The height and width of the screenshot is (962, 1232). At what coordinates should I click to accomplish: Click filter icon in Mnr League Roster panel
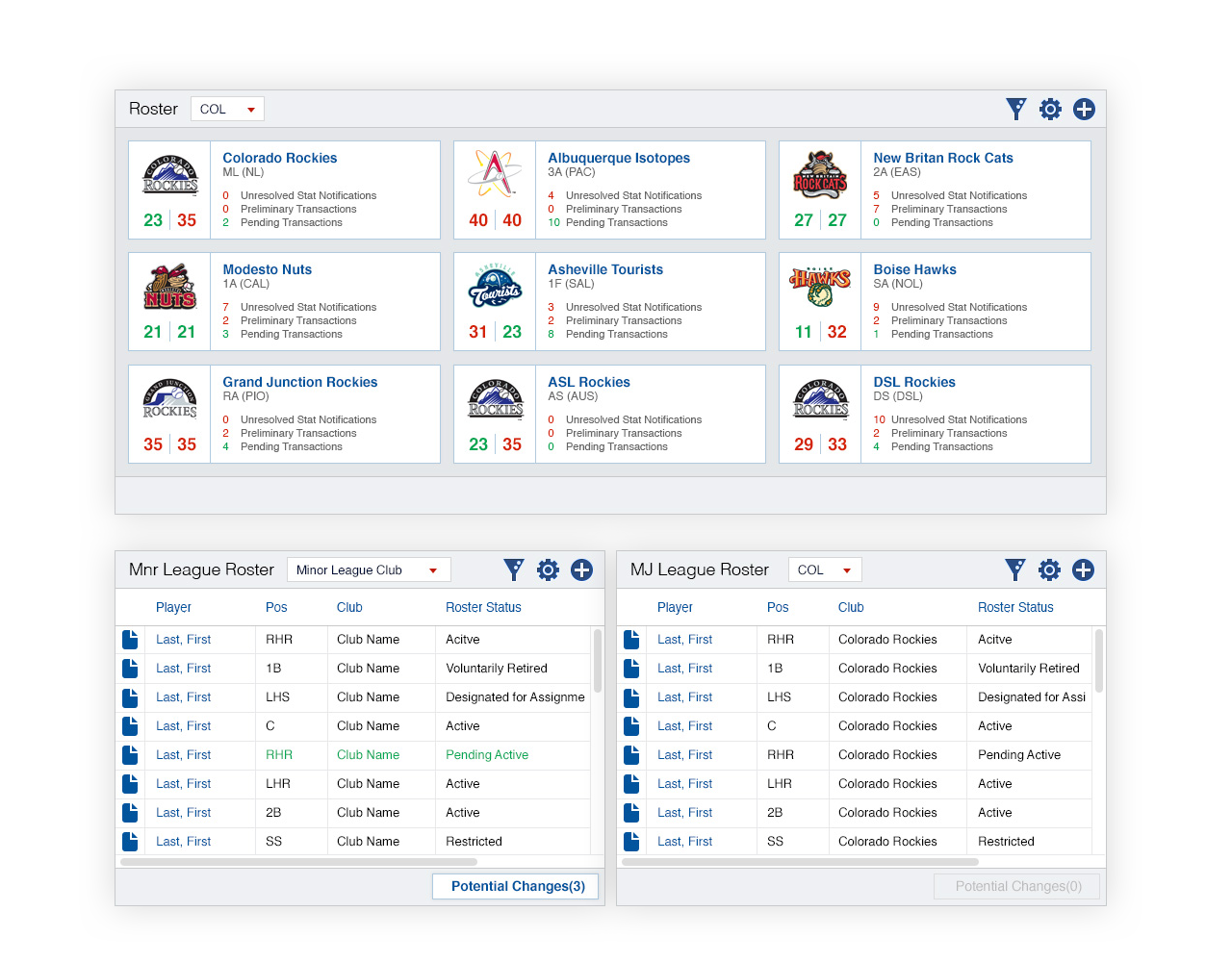[x=514, y=570]
